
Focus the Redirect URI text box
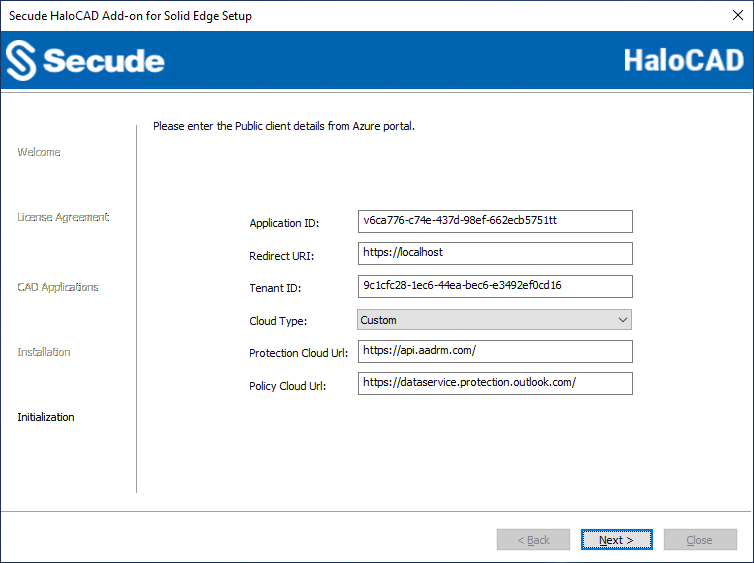tap(495, 253)
